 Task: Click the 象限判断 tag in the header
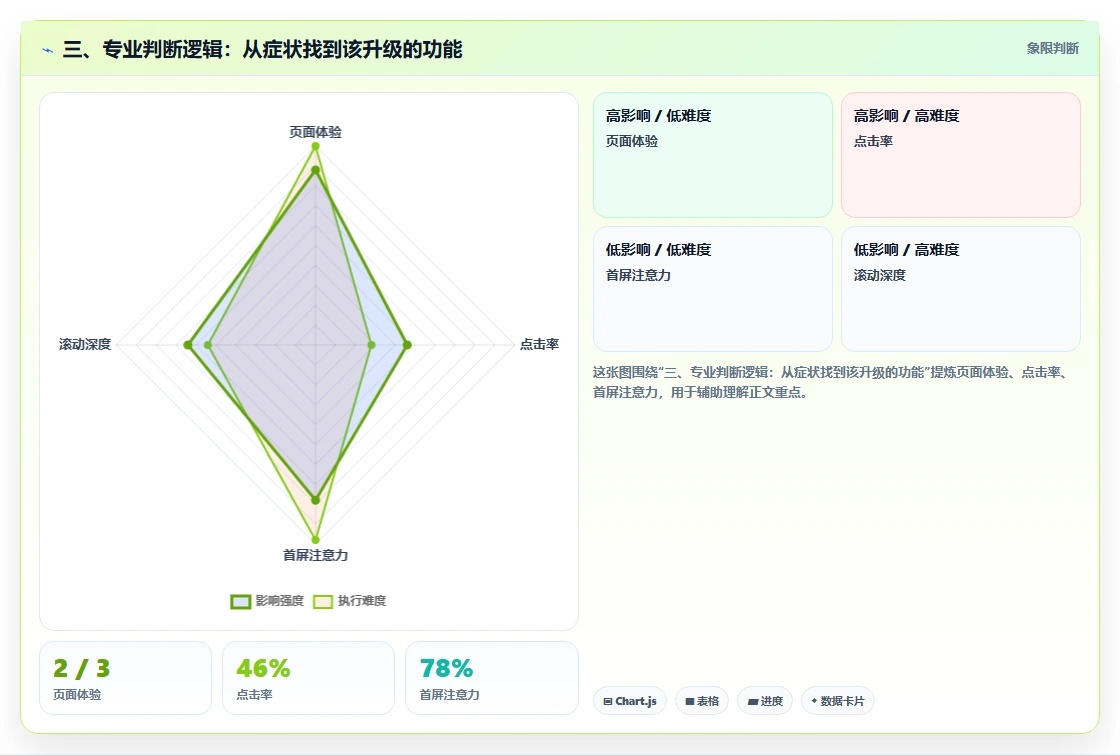coord(1052,49)
